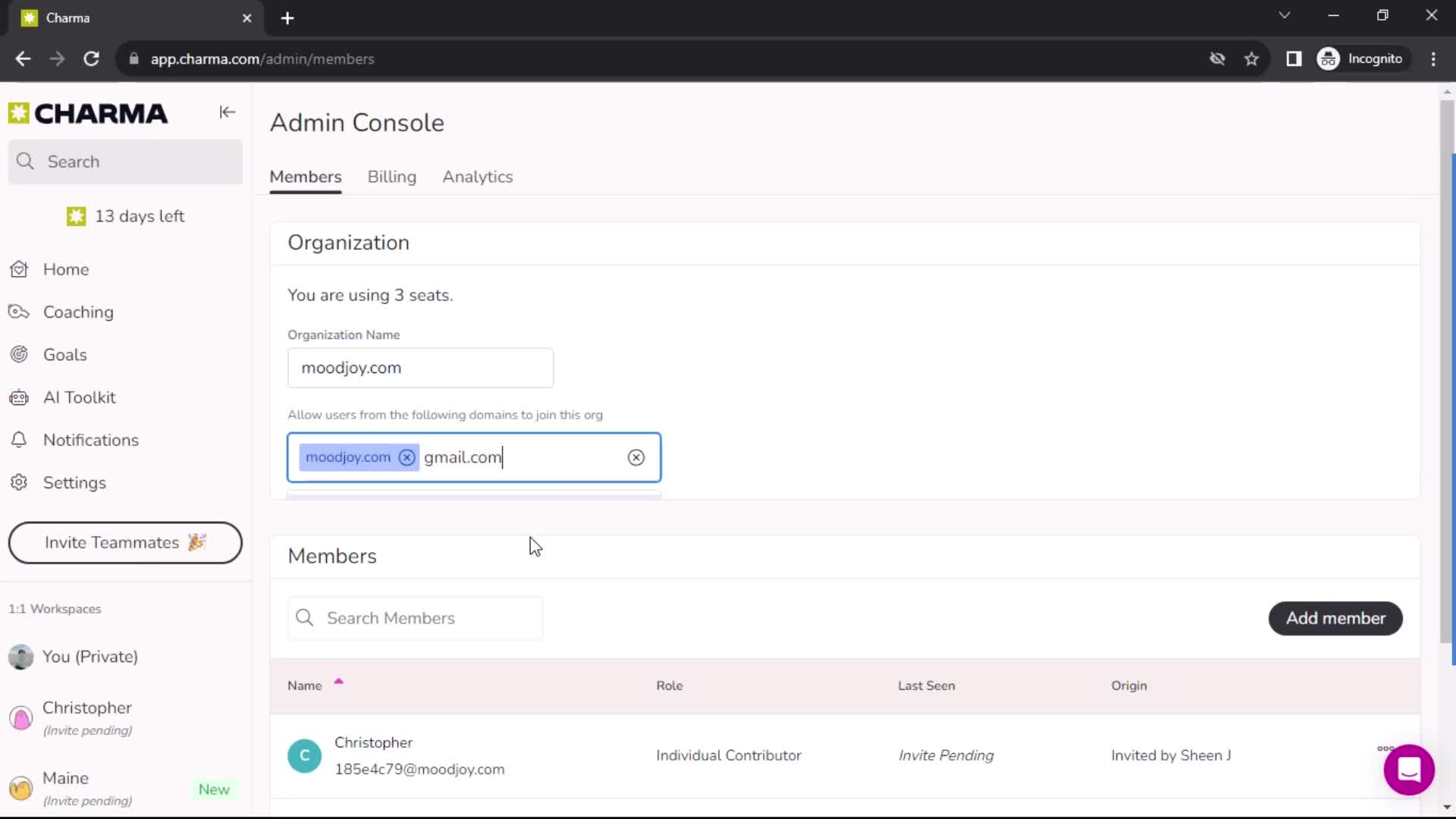This screenshot has width=1456, height=819.
Task: Open the Chrome menu (three dots)
Action: (x=1433, y=58)
